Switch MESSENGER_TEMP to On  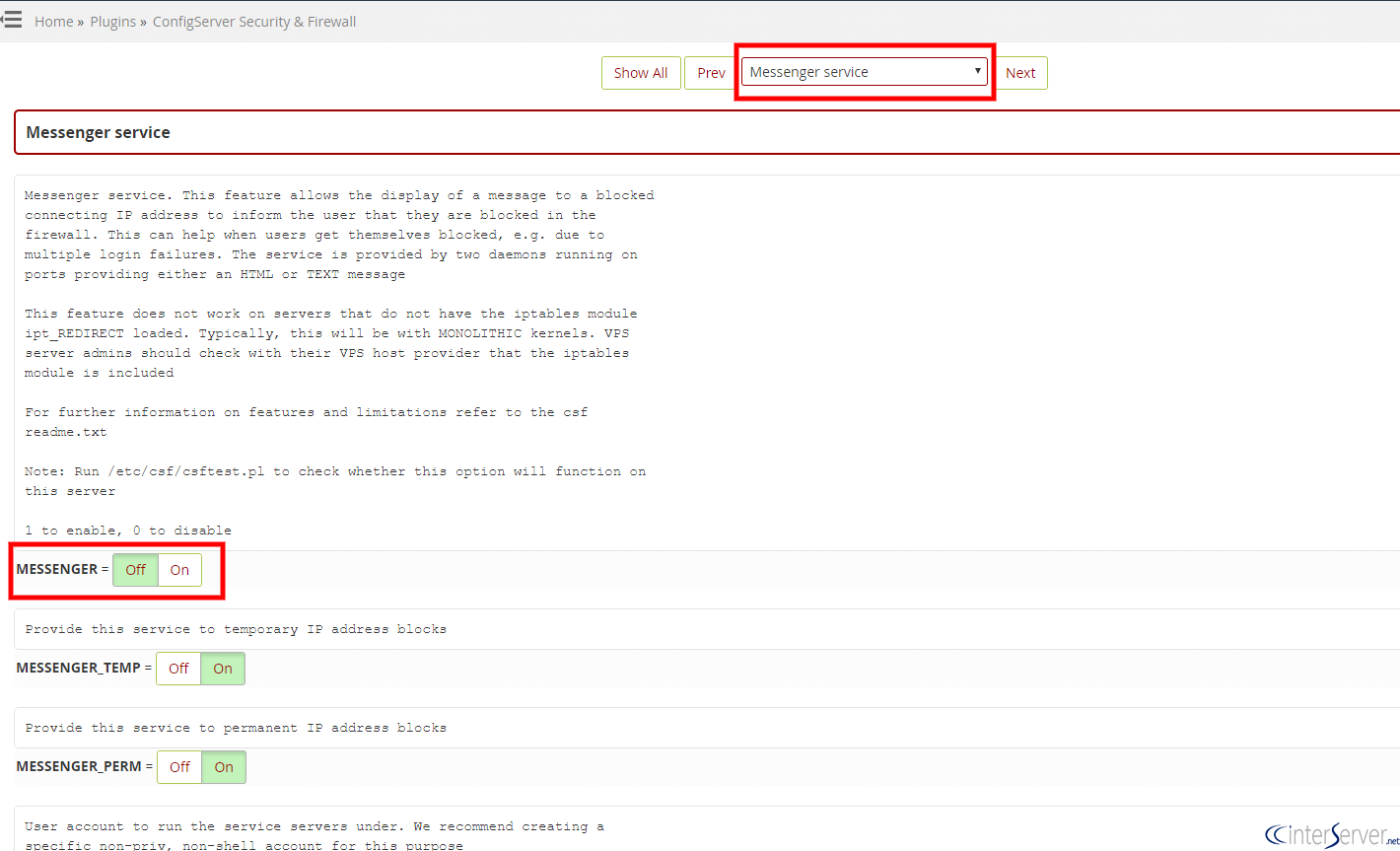pos(223,669)
